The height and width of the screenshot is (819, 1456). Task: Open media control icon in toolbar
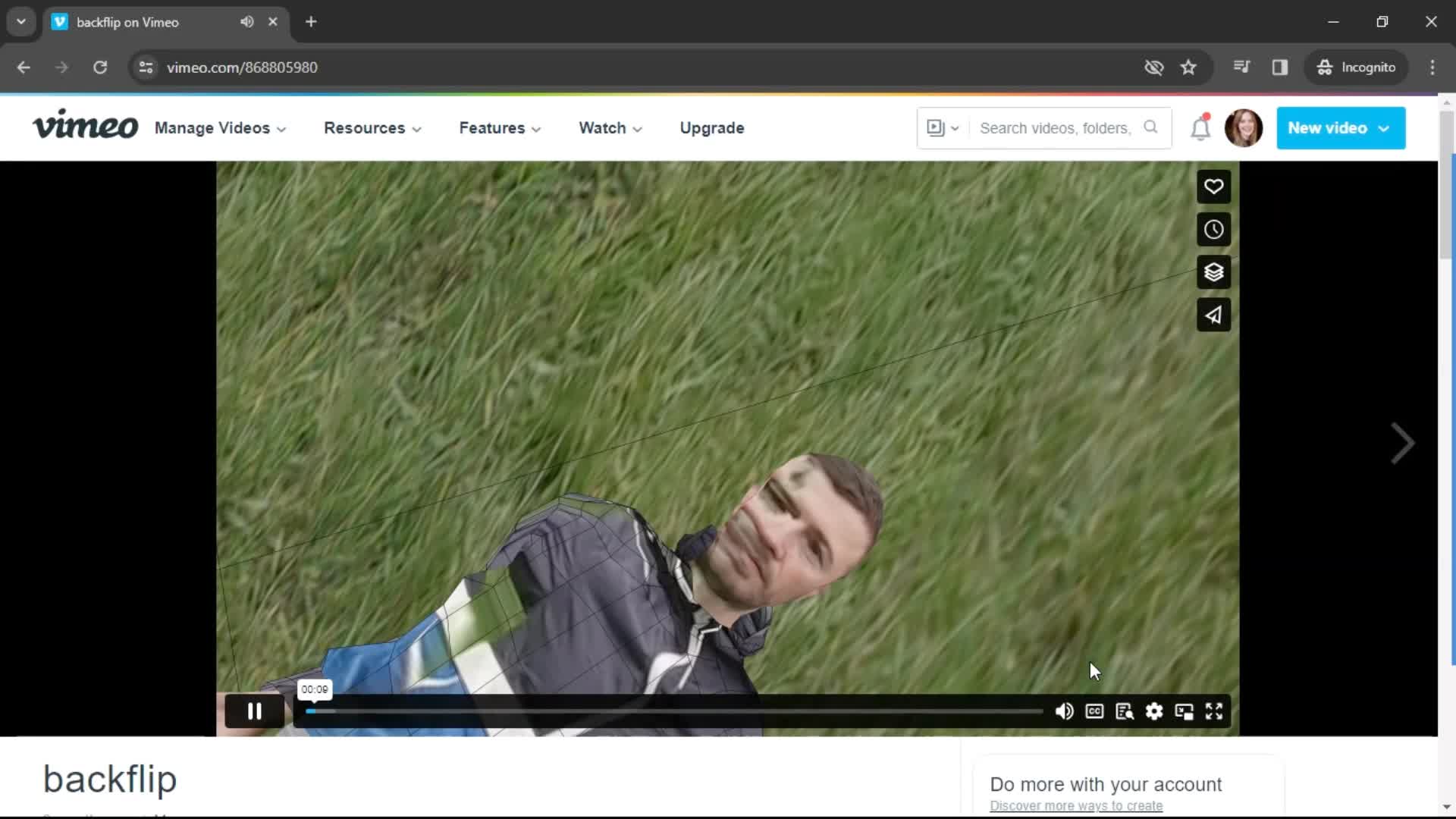click(x=1241, y=67)
